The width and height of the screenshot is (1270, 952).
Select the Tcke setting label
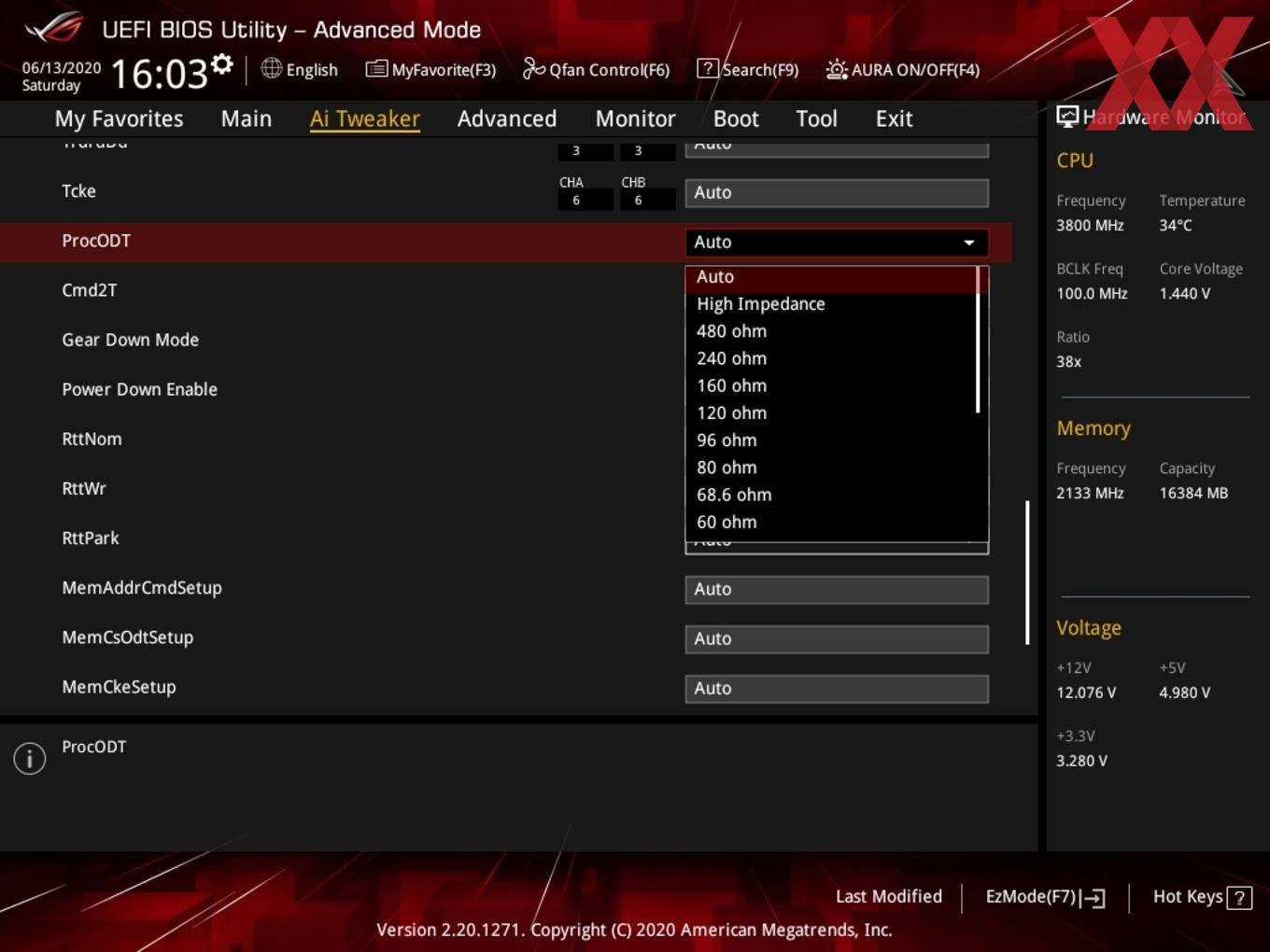pos(78,191)
